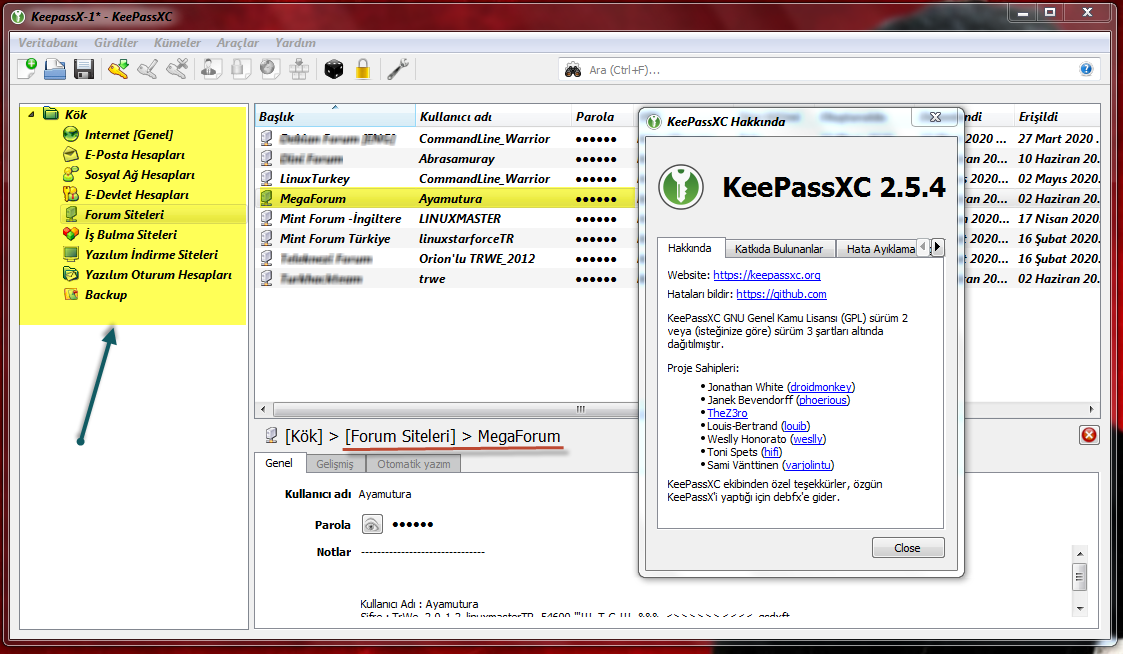Viewport: 1123px width, 654px height.
Task: Open the Araçlar menu
Action: point(238,43)
